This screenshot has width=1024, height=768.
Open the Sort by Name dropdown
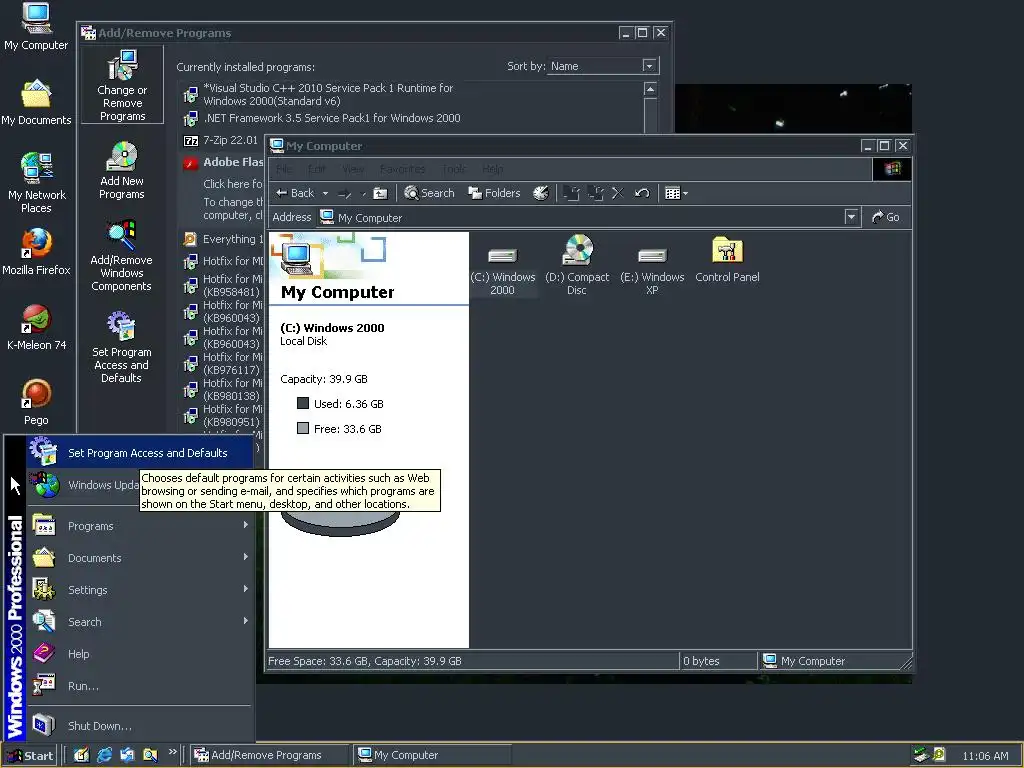[648, 65]
